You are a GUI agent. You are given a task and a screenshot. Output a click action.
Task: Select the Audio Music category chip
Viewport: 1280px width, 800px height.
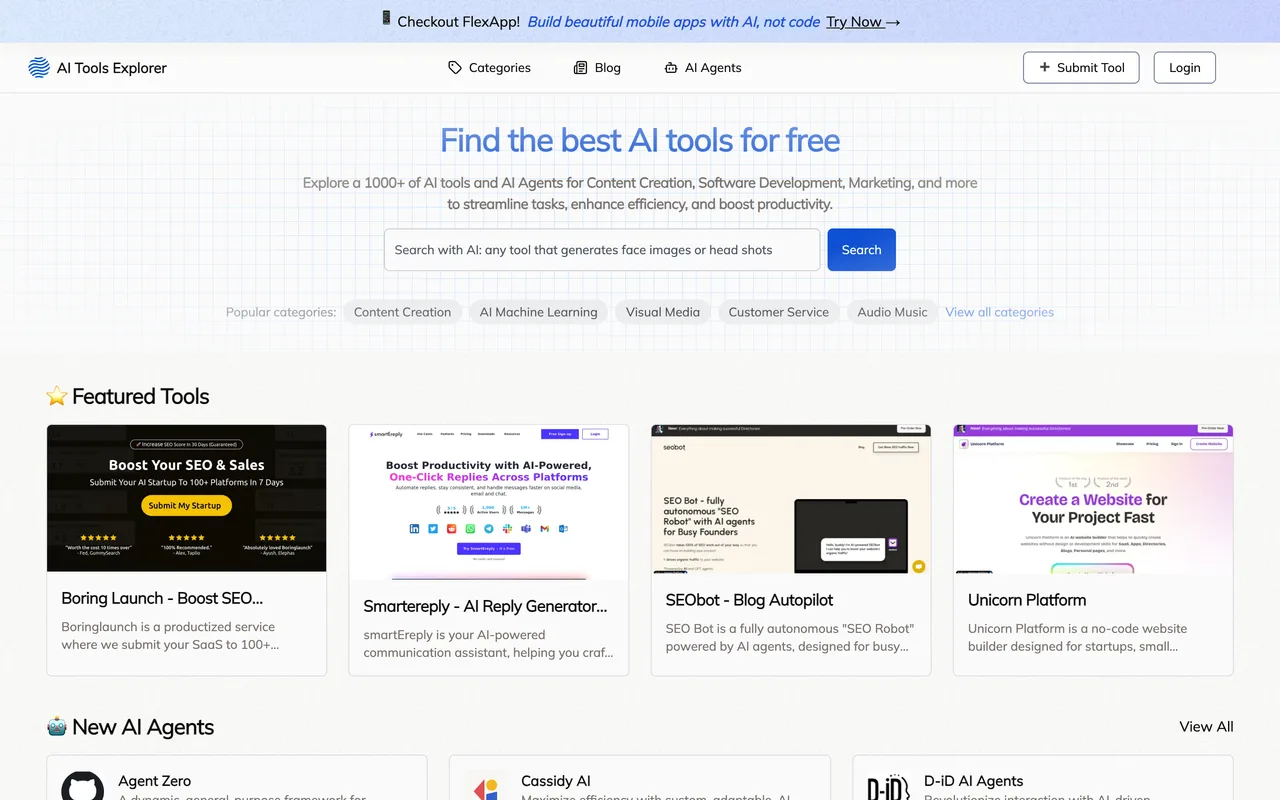(x=892, y=312)
